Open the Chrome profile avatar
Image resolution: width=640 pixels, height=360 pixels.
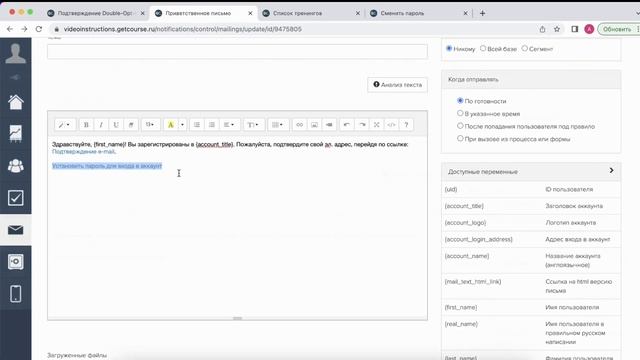coord(589,29)
